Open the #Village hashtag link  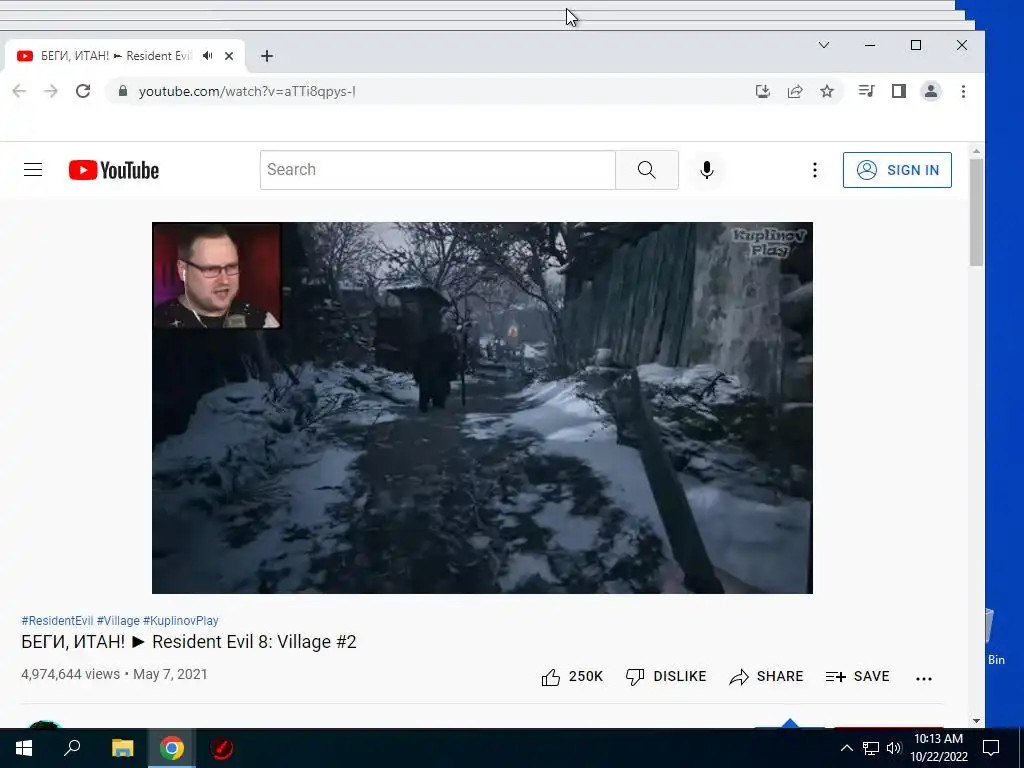click(118, 620)
